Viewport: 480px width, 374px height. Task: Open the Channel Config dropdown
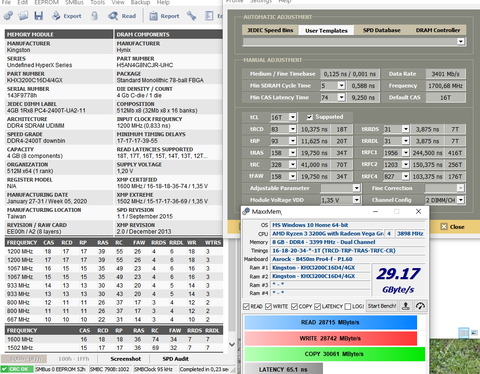tap(460, 200)
